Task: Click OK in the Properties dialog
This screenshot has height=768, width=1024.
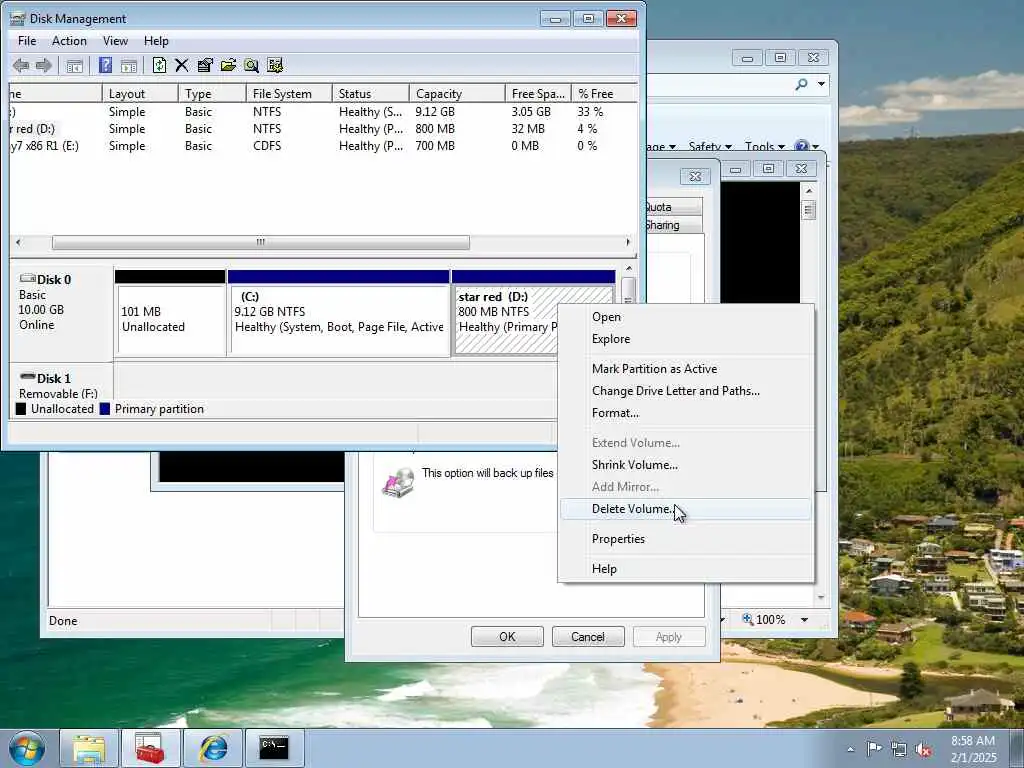Action: click(x=507, y=637)
